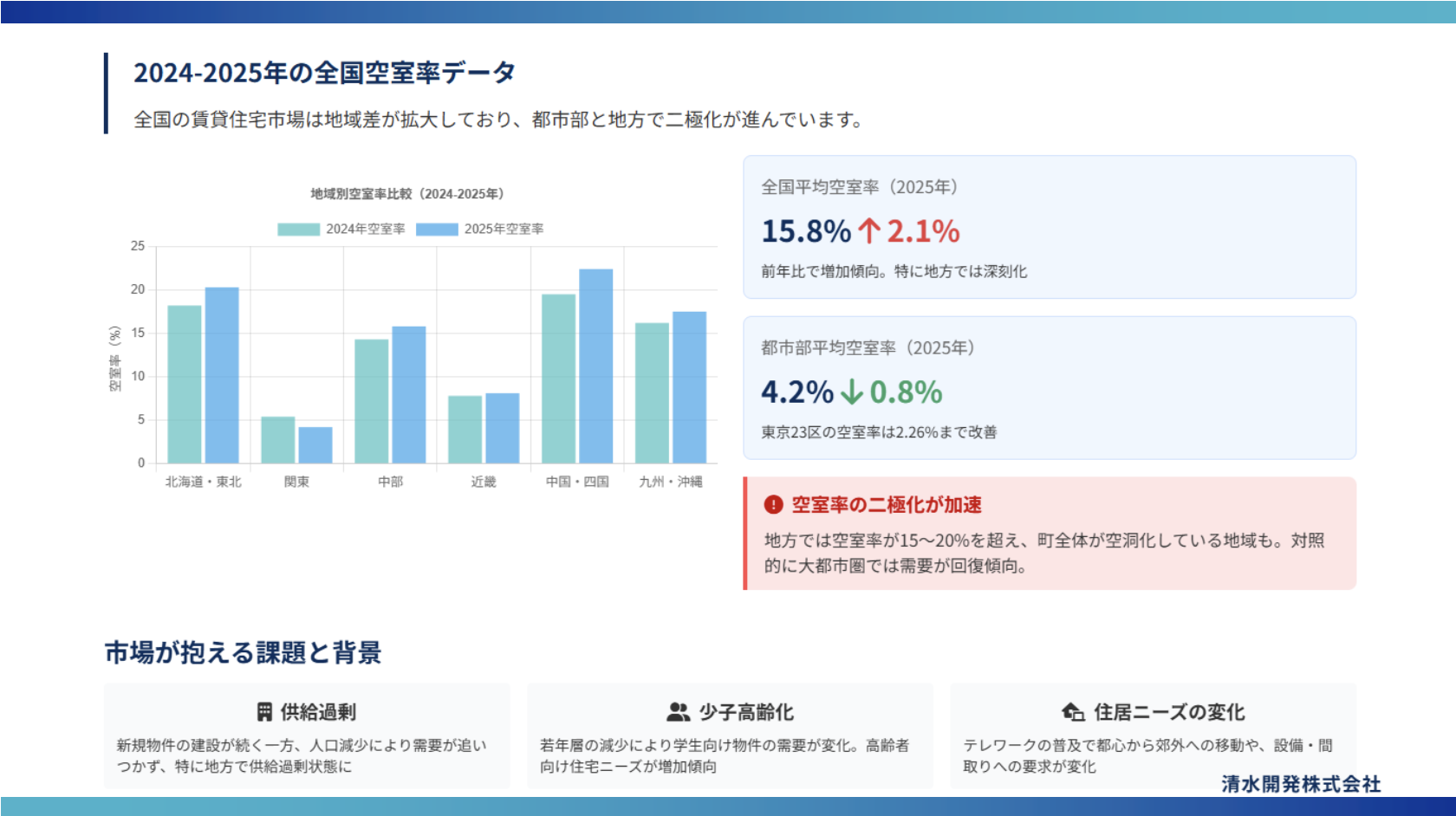Click the description beginning 若年層の減少により

(725, 756)
